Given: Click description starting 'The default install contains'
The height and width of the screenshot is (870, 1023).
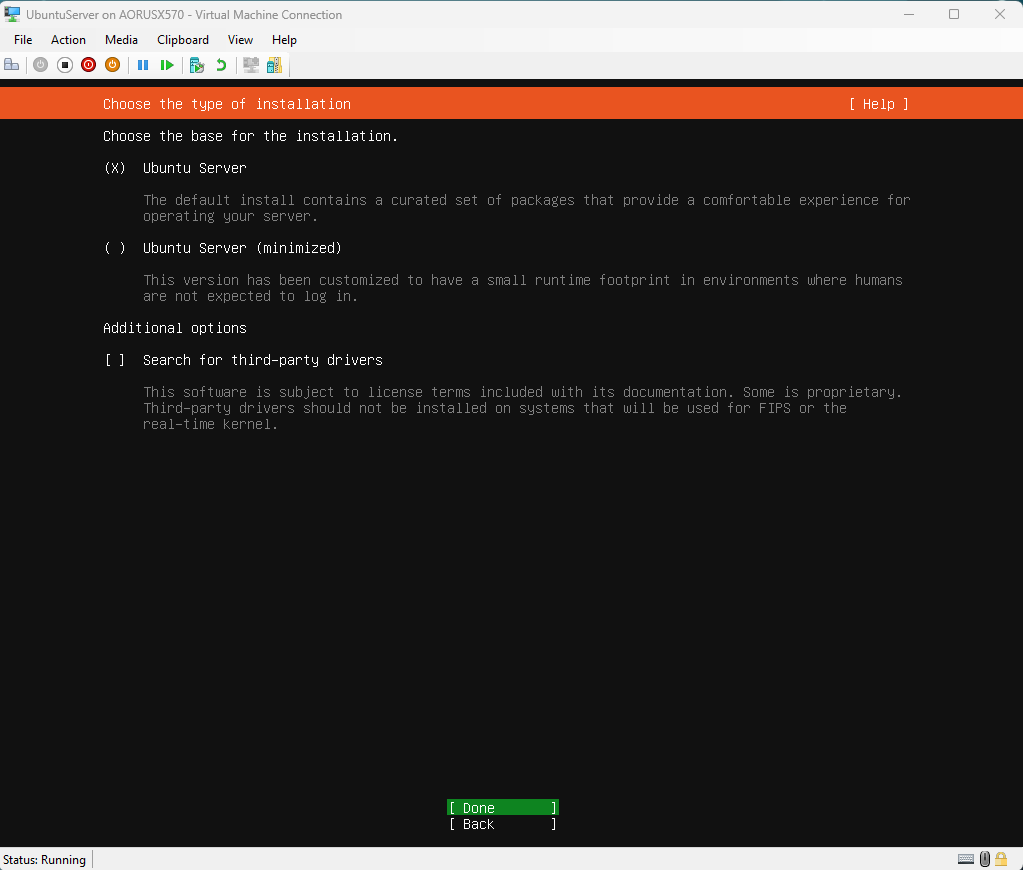Looking at the screenshot, I should 527,208.
